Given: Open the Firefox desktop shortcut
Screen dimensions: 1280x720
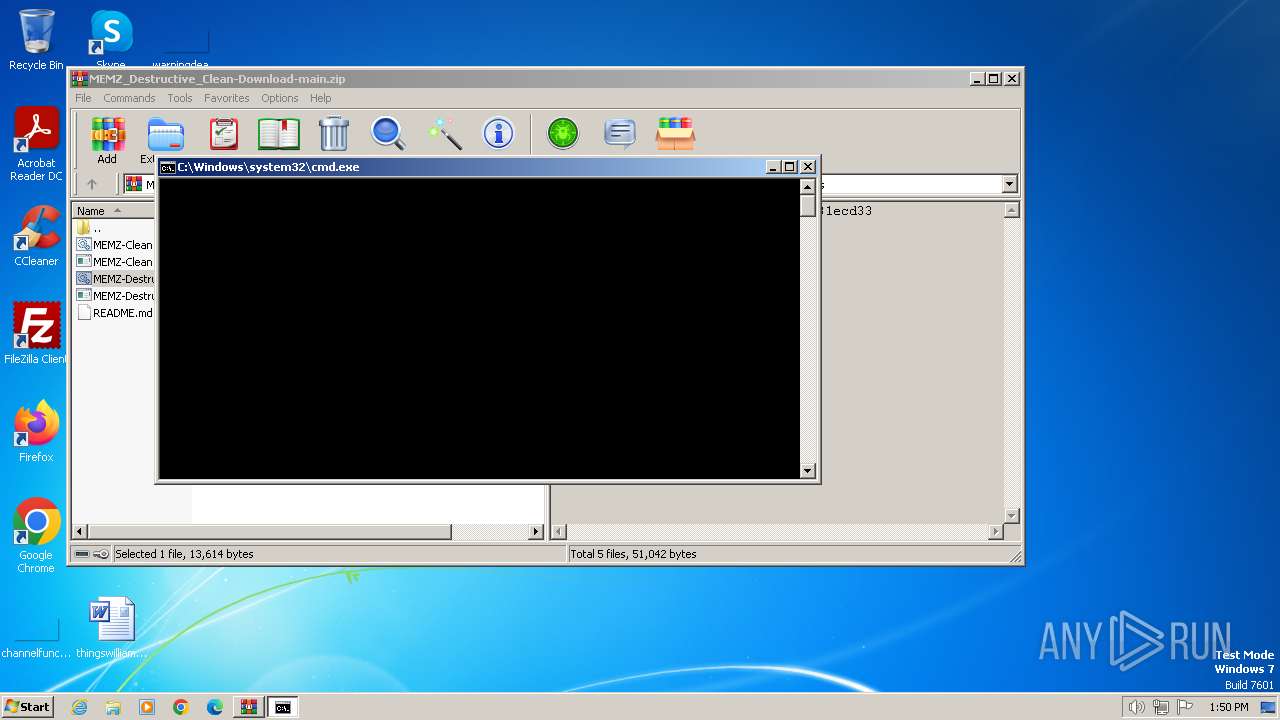Looking at the screenshot, I should coord(36,432).
